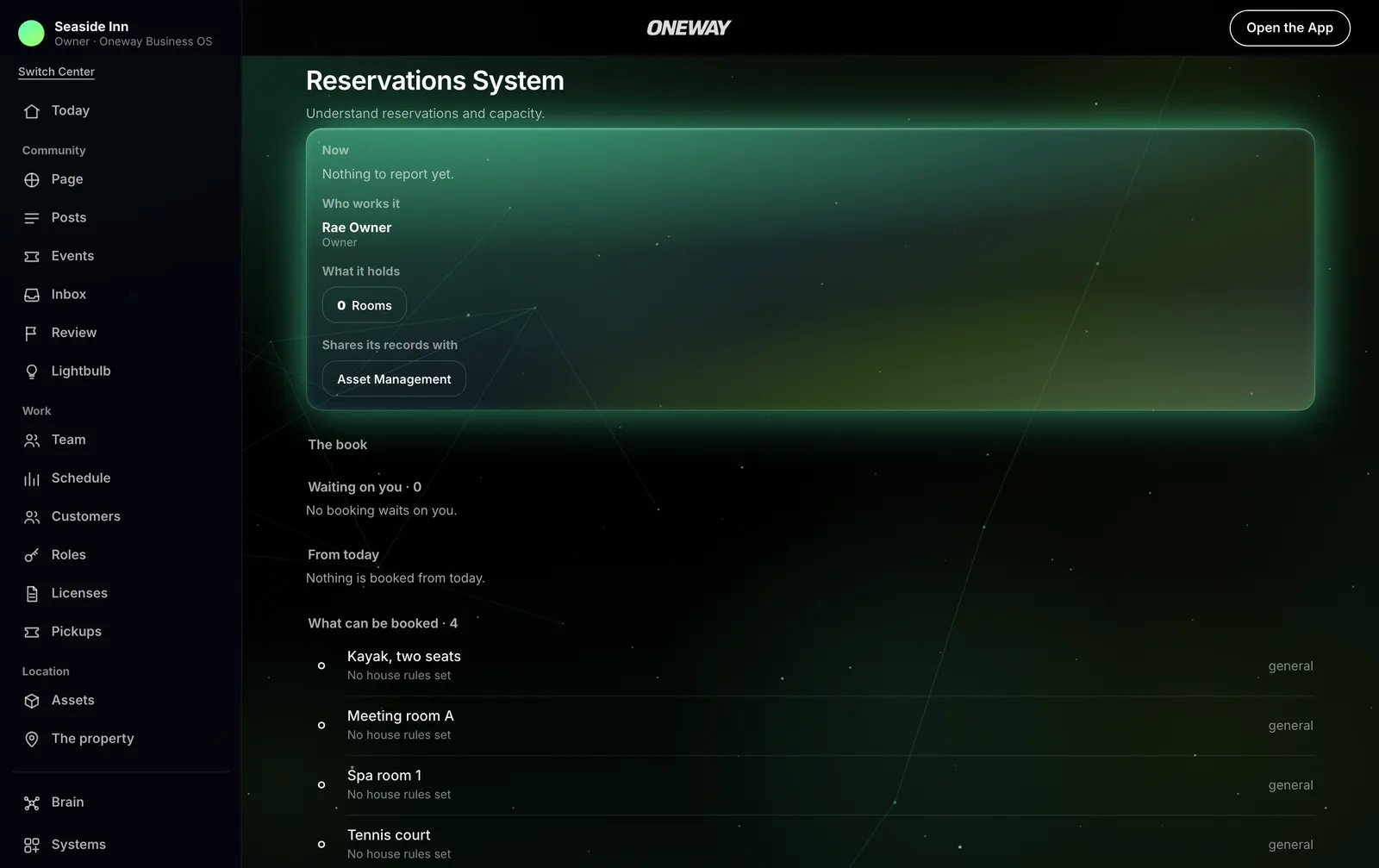Click the Review flag icon
Image resolution: width=1379 pixels, height=868 pixels.
32,334
